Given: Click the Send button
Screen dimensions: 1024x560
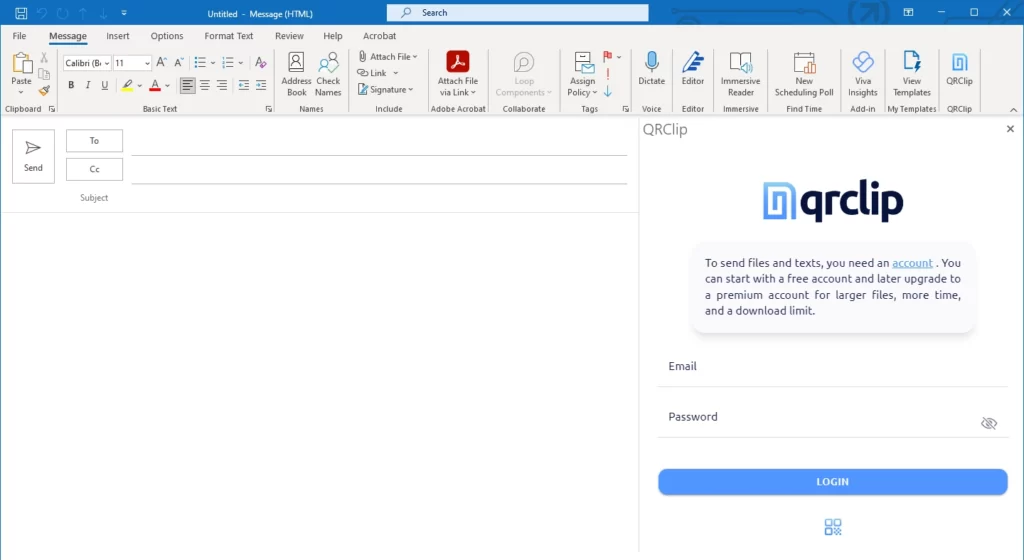Looking at the screenshot, I should [x=33, y=156].
